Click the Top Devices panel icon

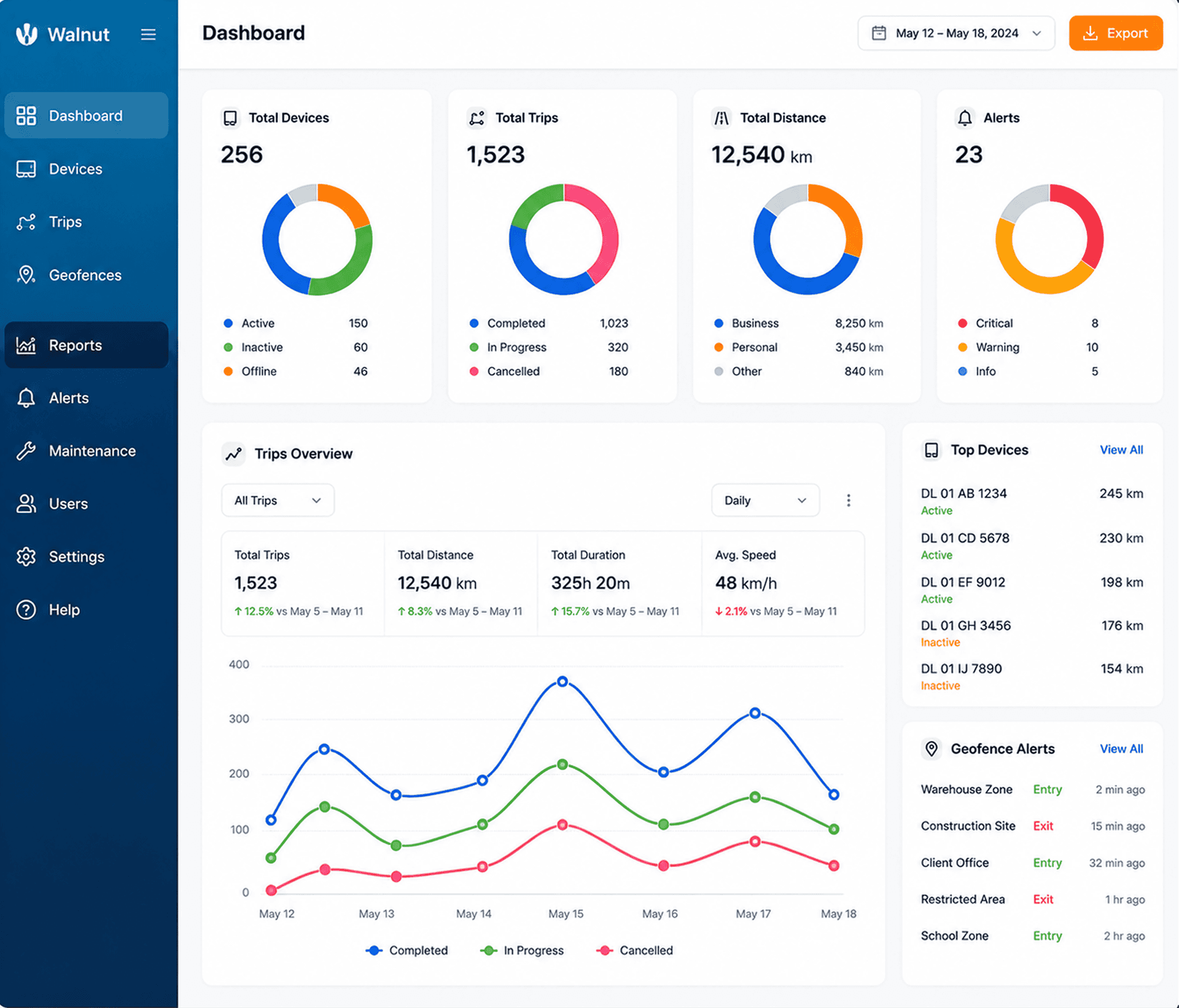click(x=932, y=450)
